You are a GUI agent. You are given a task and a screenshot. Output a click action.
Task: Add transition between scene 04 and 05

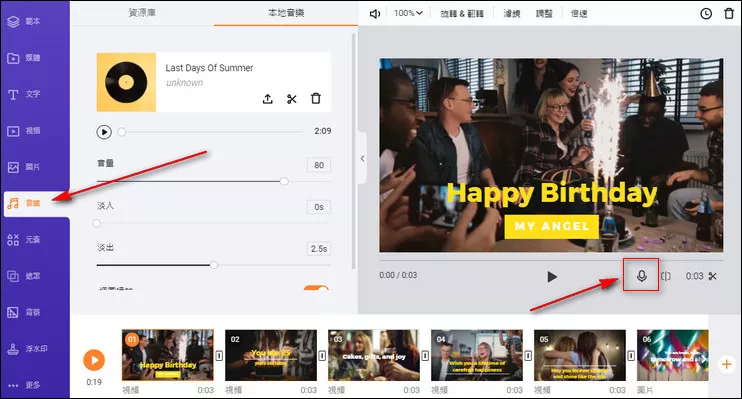point(528,355)
